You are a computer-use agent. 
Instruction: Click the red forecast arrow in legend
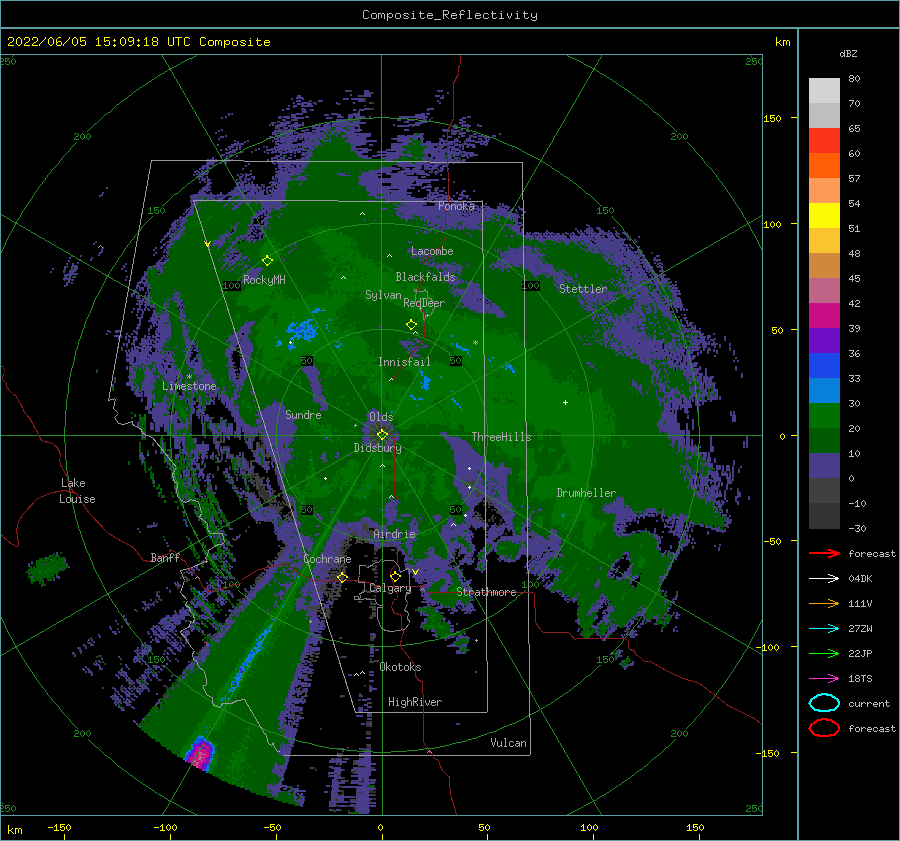(824, 553)
